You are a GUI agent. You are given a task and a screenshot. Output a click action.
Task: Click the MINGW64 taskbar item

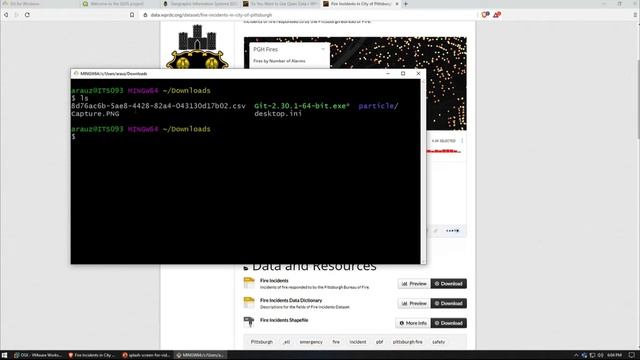pos(200,355)
